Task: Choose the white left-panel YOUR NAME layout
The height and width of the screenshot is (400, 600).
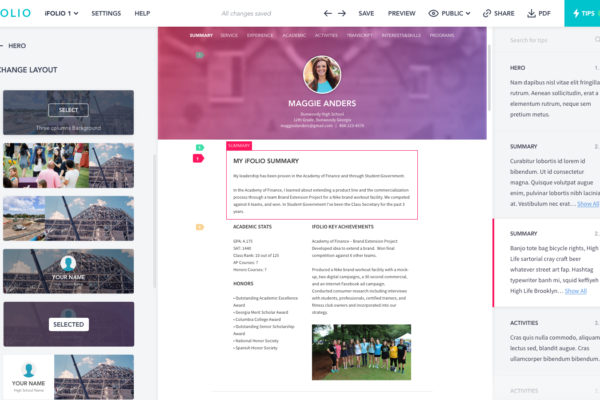Action: 68,377
